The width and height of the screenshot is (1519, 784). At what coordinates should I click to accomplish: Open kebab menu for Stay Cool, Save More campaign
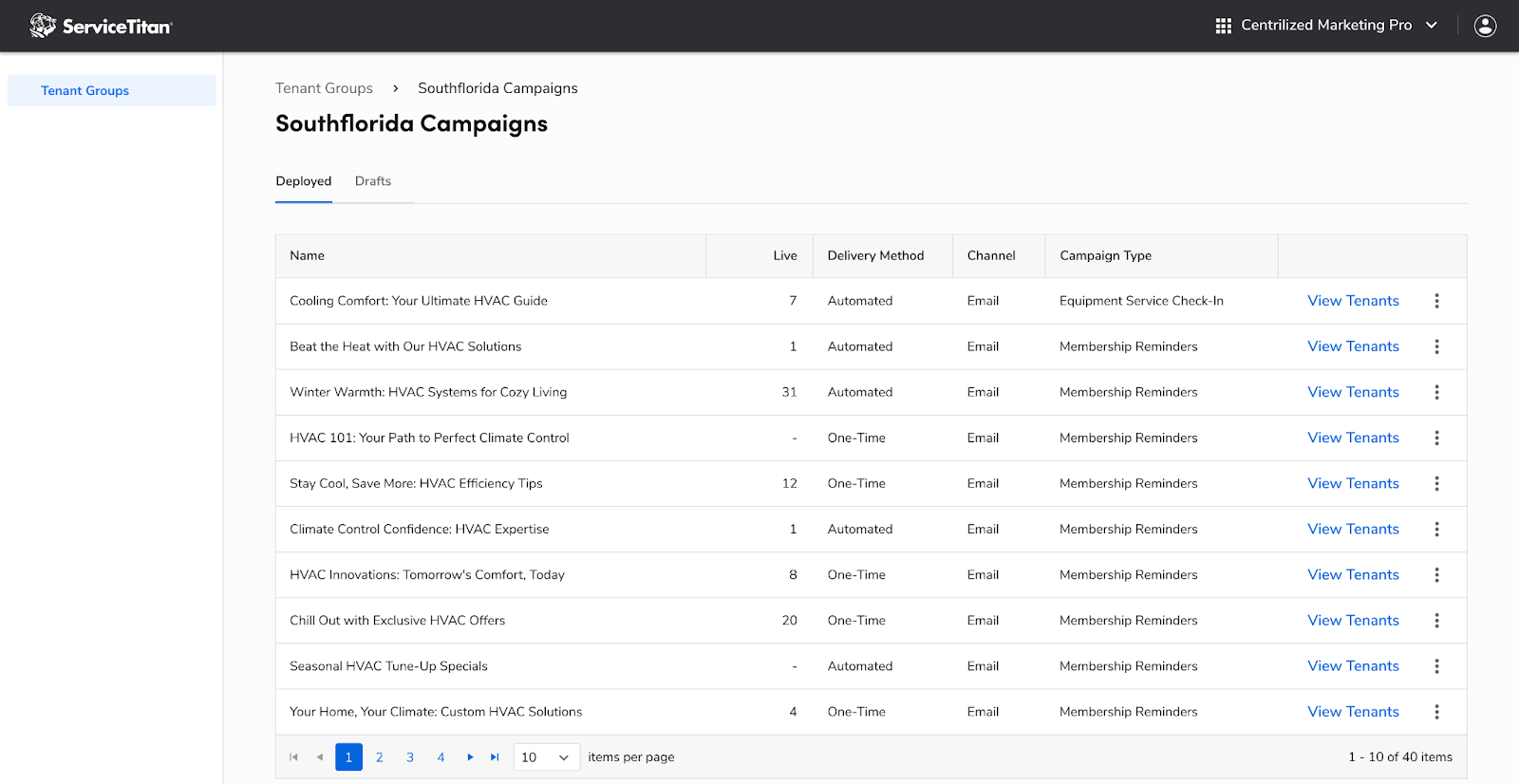tap(1436, 483)
